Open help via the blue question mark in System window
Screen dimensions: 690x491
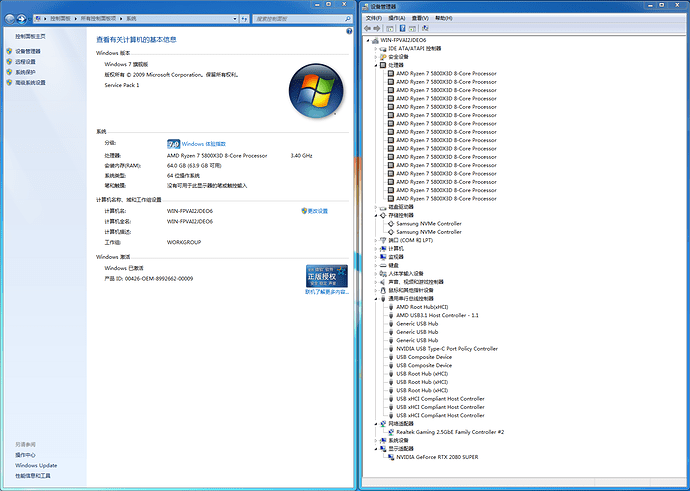[349, 31]
